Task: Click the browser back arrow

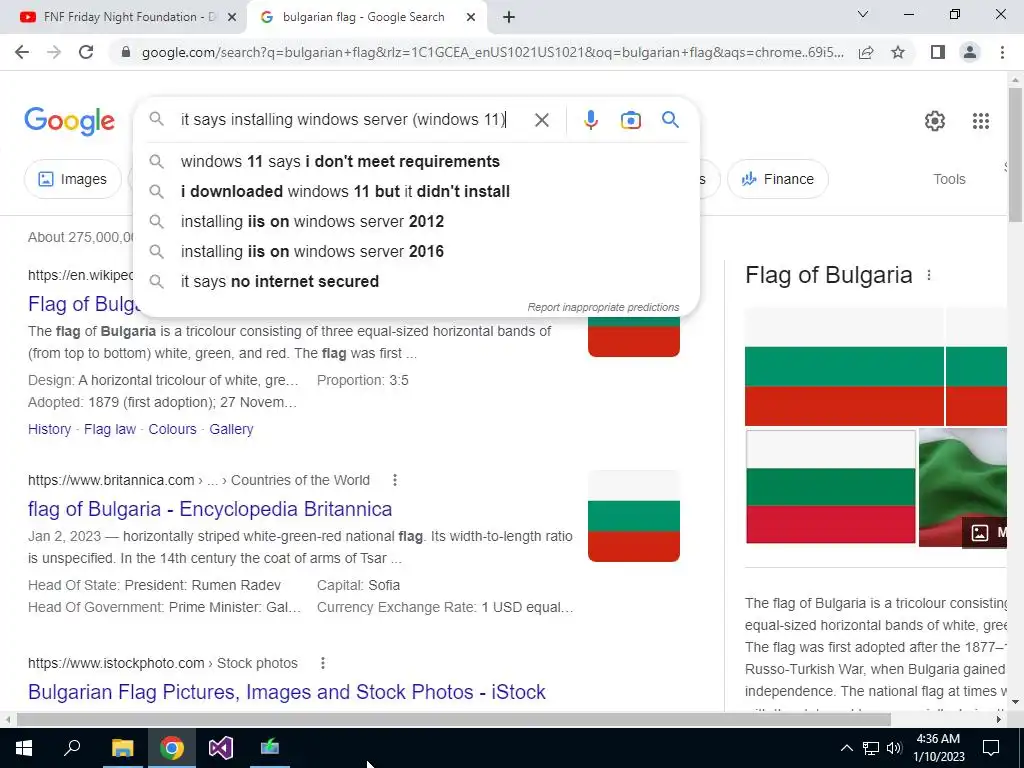Action: coord(22,52)
